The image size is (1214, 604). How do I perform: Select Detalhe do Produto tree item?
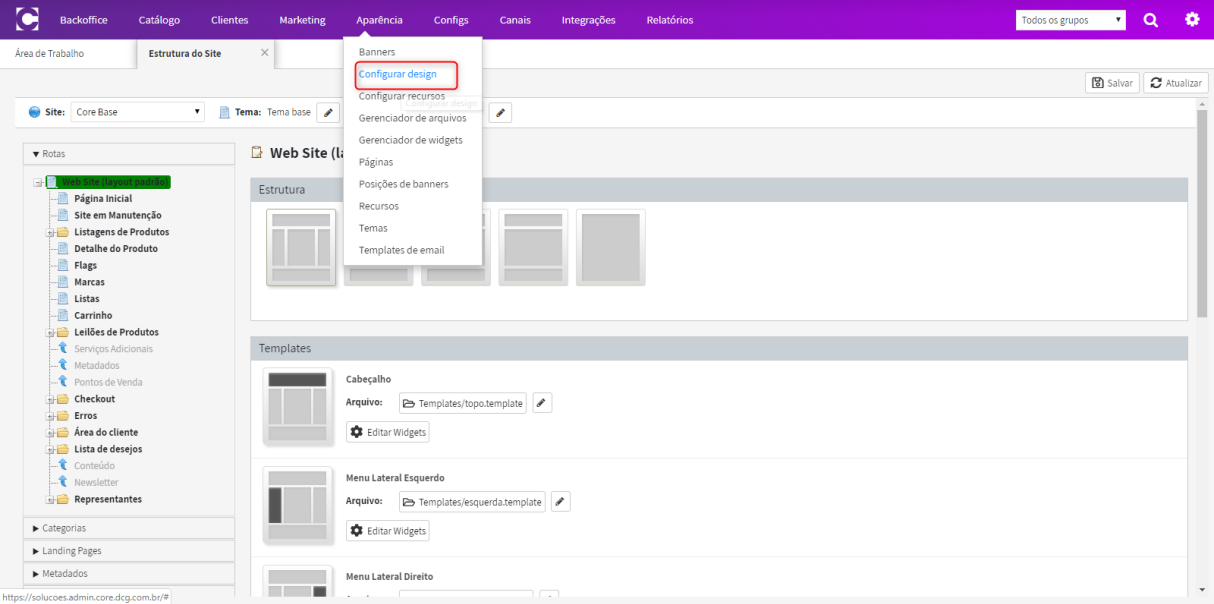(116, 249)
